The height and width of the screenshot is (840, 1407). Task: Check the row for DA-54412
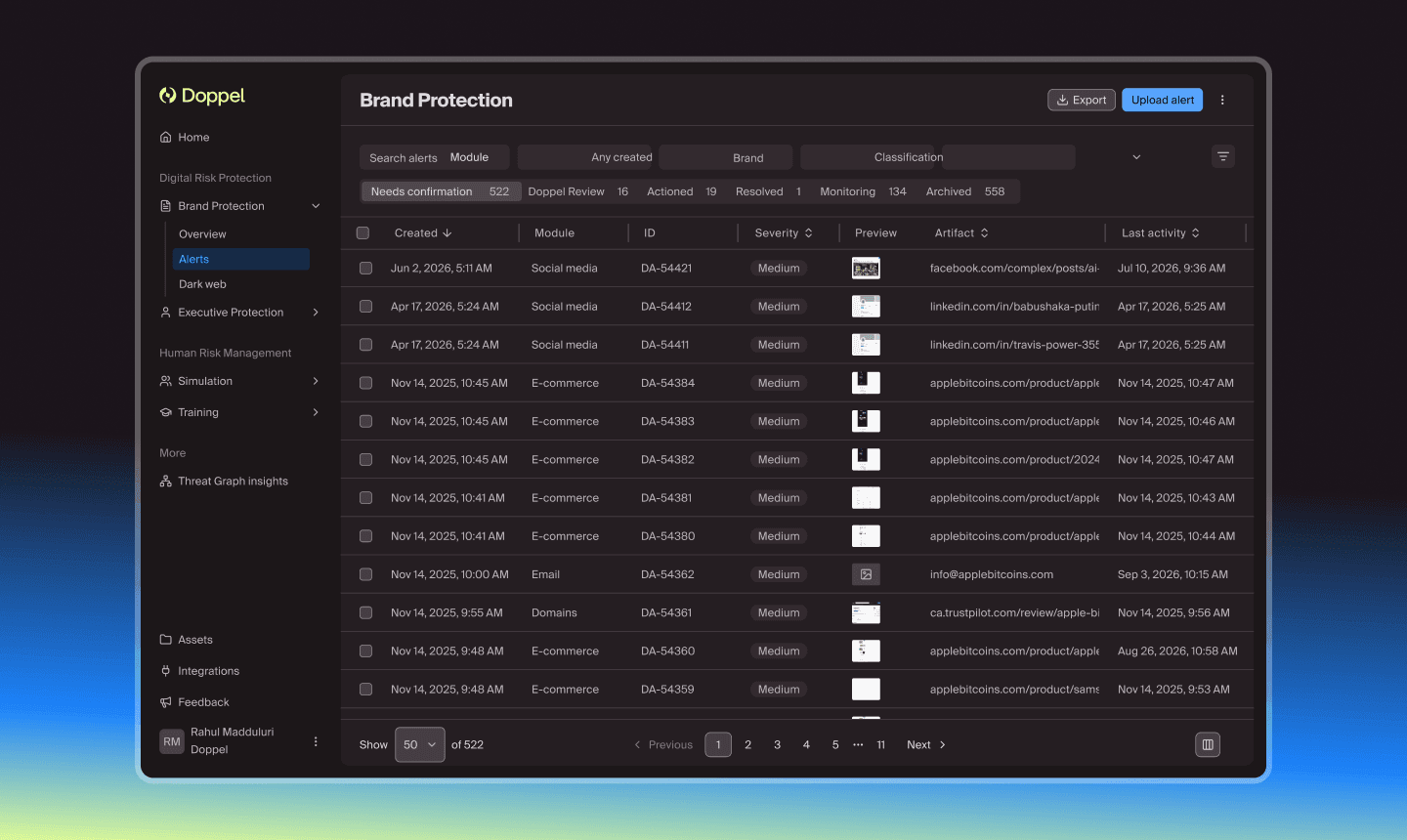pos(365,306)
